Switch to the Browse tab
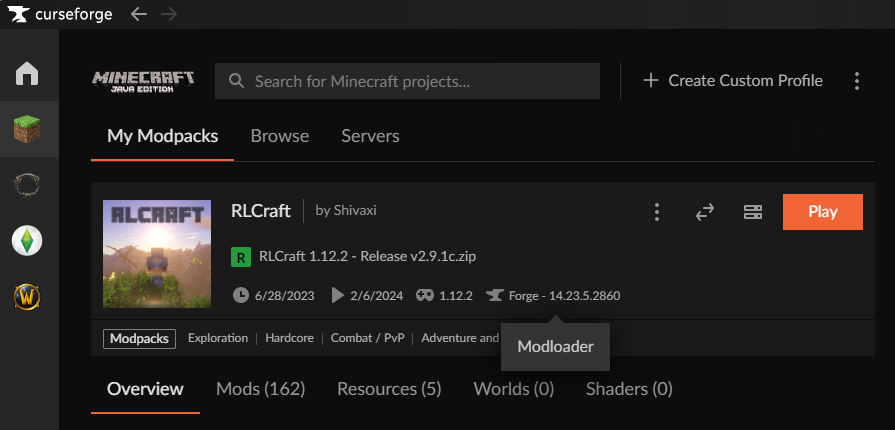 280,136
